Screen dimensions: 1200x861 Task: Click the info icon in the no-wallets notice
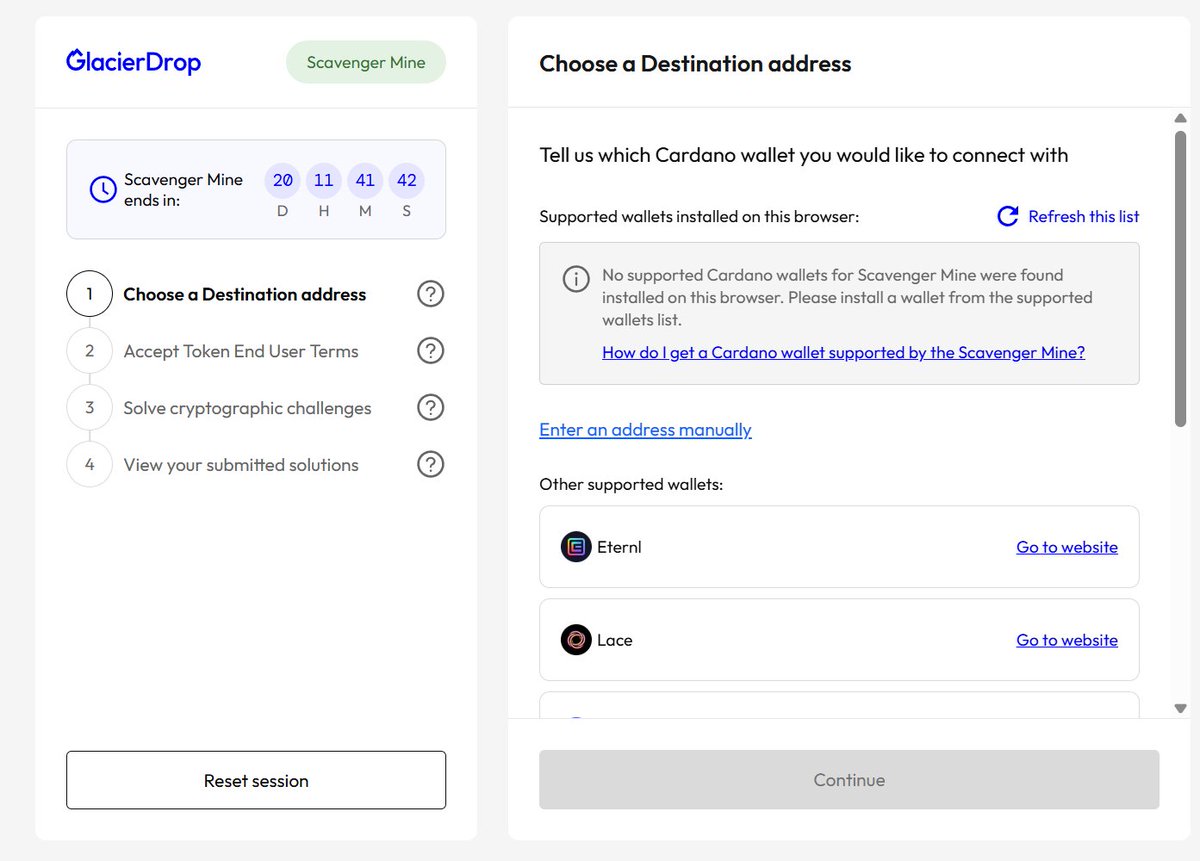tap(576, 279)
